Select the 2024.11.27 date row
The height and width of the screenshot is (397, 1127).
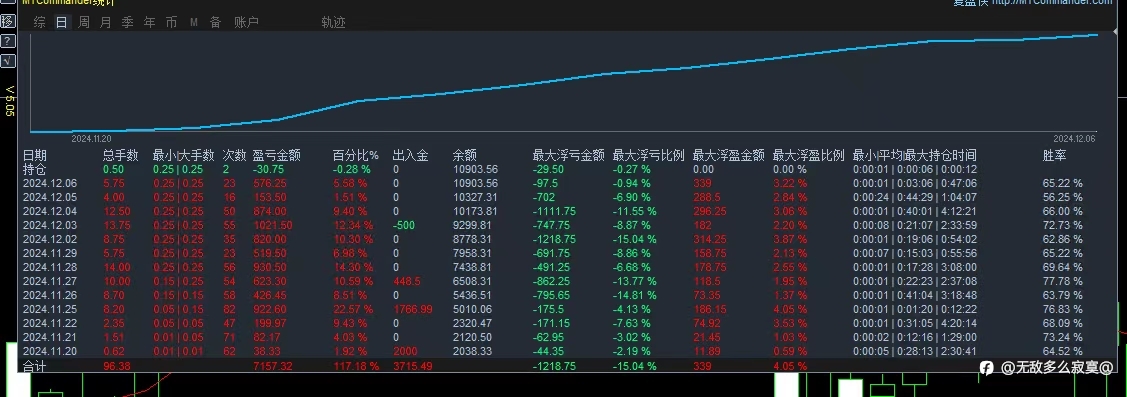(50, 281)
